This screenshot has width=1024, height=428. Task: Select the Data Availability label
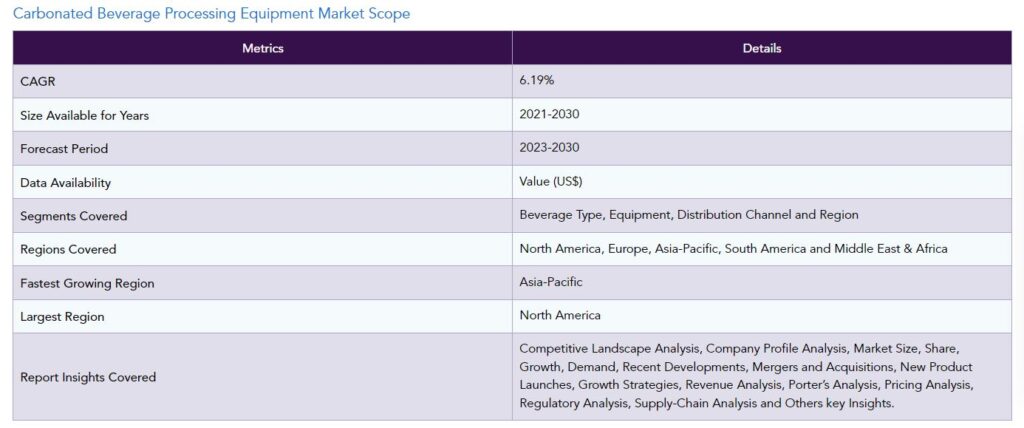(65, 183)
